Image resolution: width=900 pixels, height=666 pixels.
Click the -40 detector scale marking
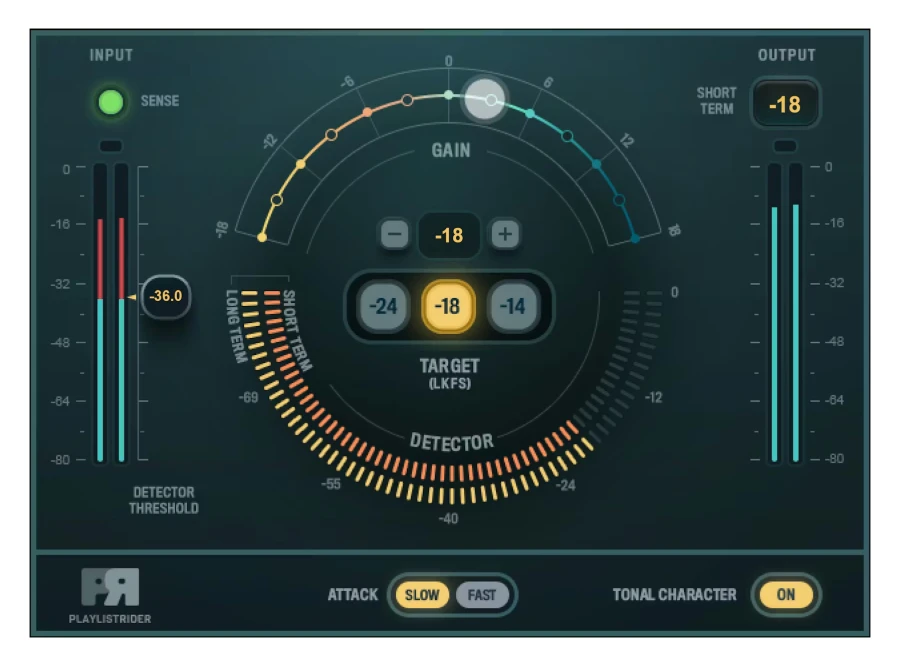[448, 518]
